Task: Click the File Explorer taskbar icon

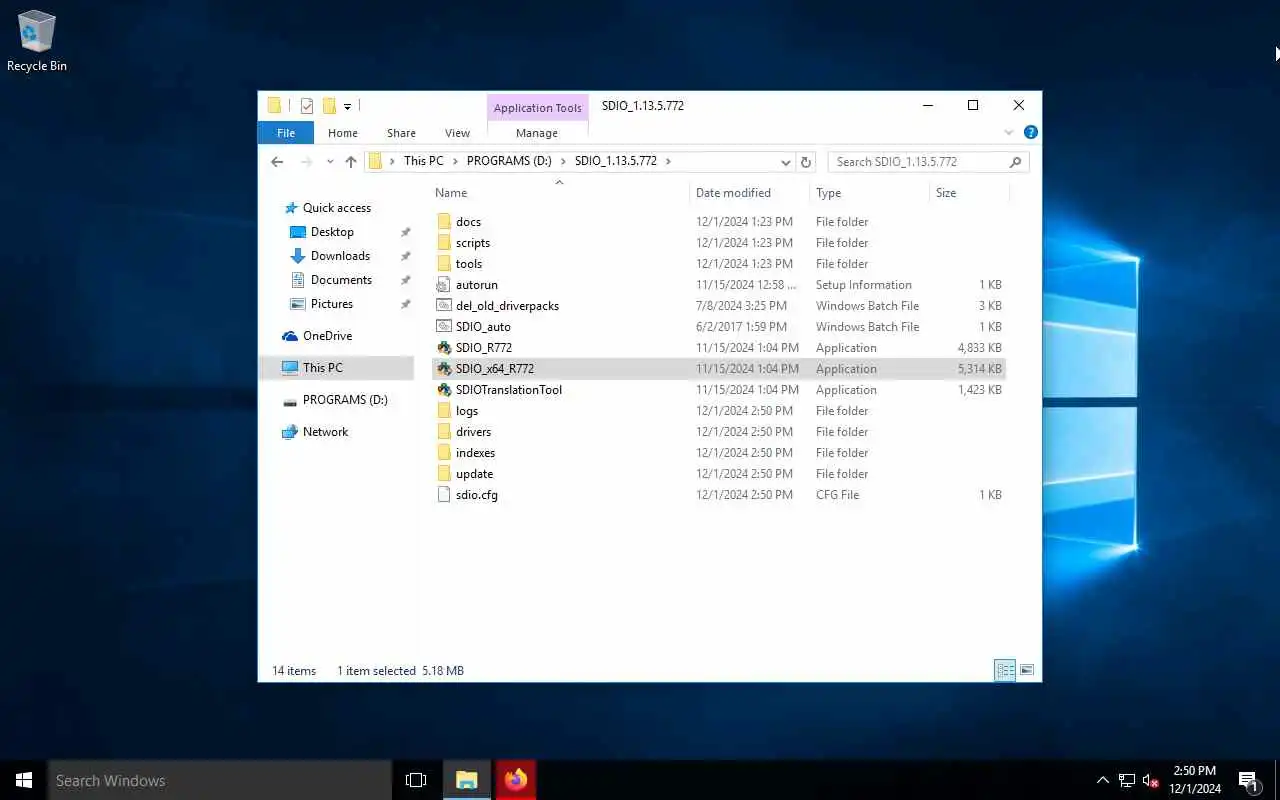Action: [x=467, y=780]
